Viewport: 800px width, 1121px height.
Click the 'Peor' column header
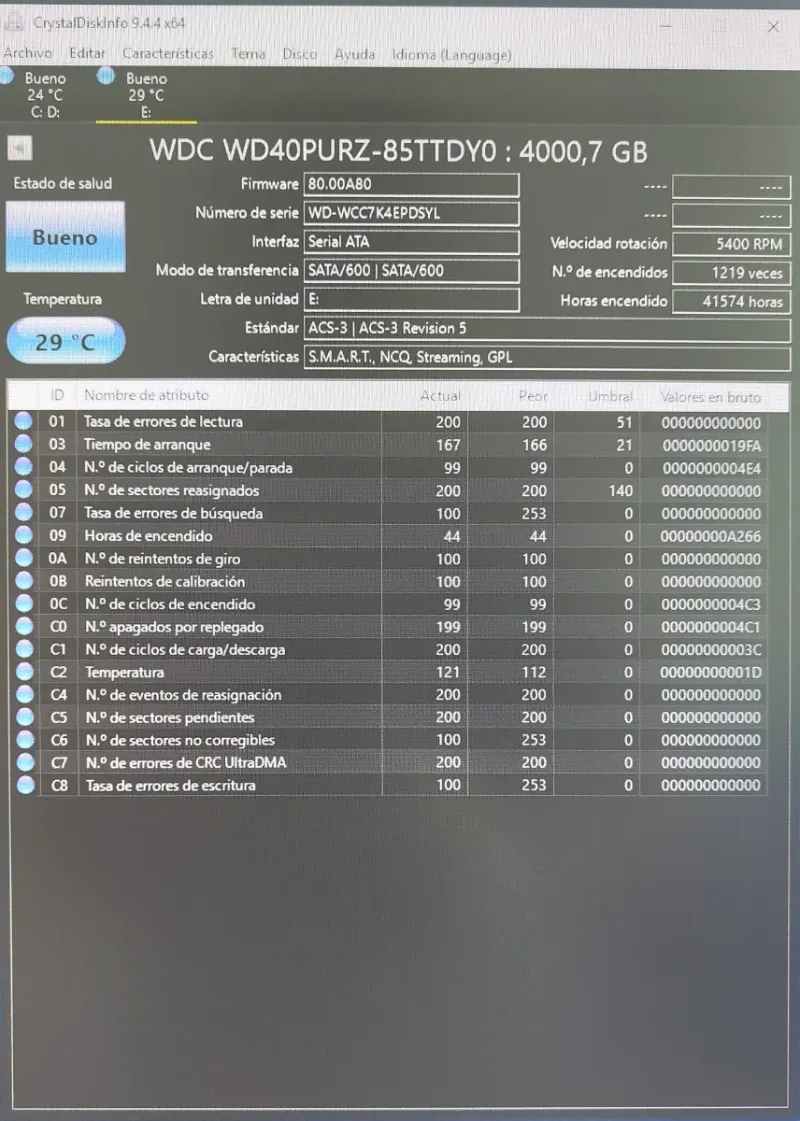533,396
